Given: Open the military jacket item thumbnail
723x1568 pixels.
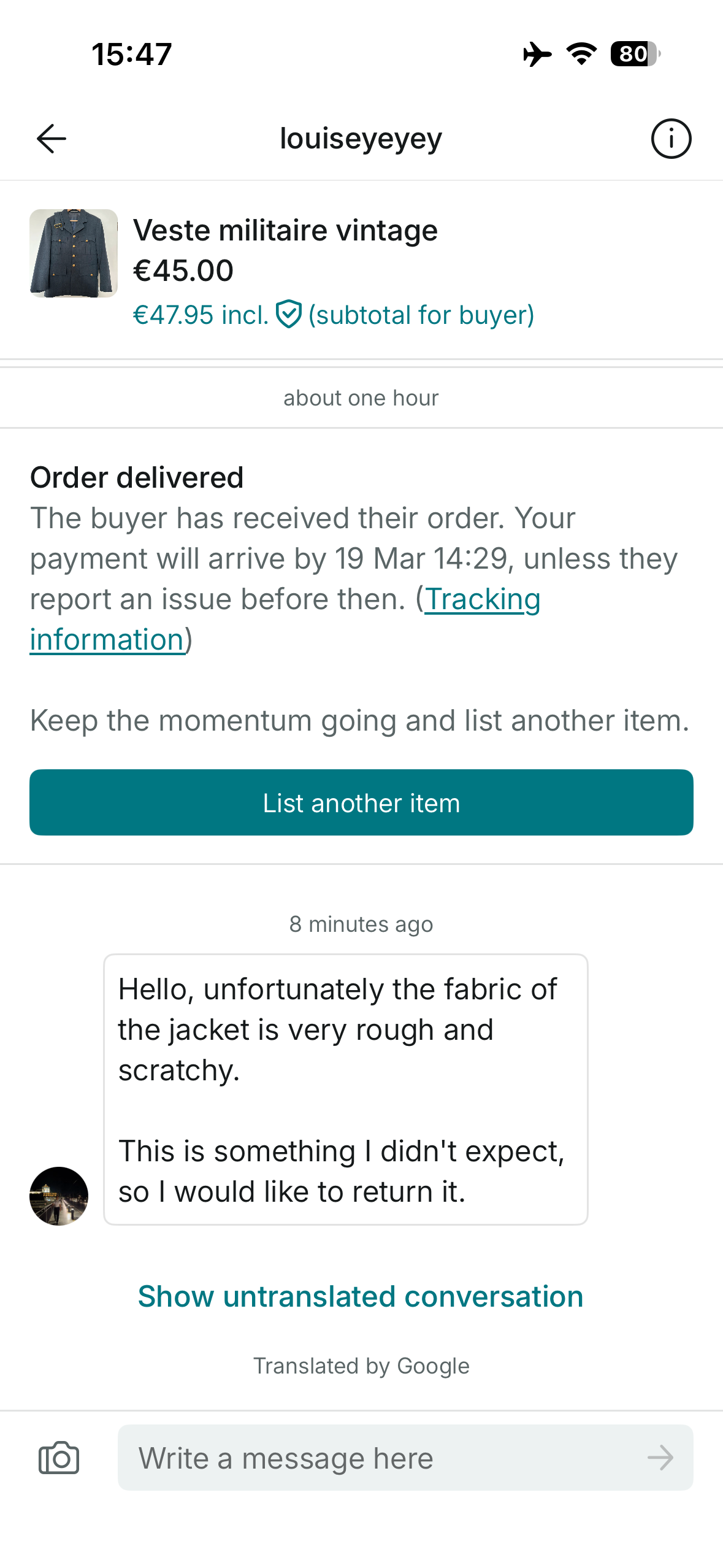Looking at the screenshot, I should (74, 253).
